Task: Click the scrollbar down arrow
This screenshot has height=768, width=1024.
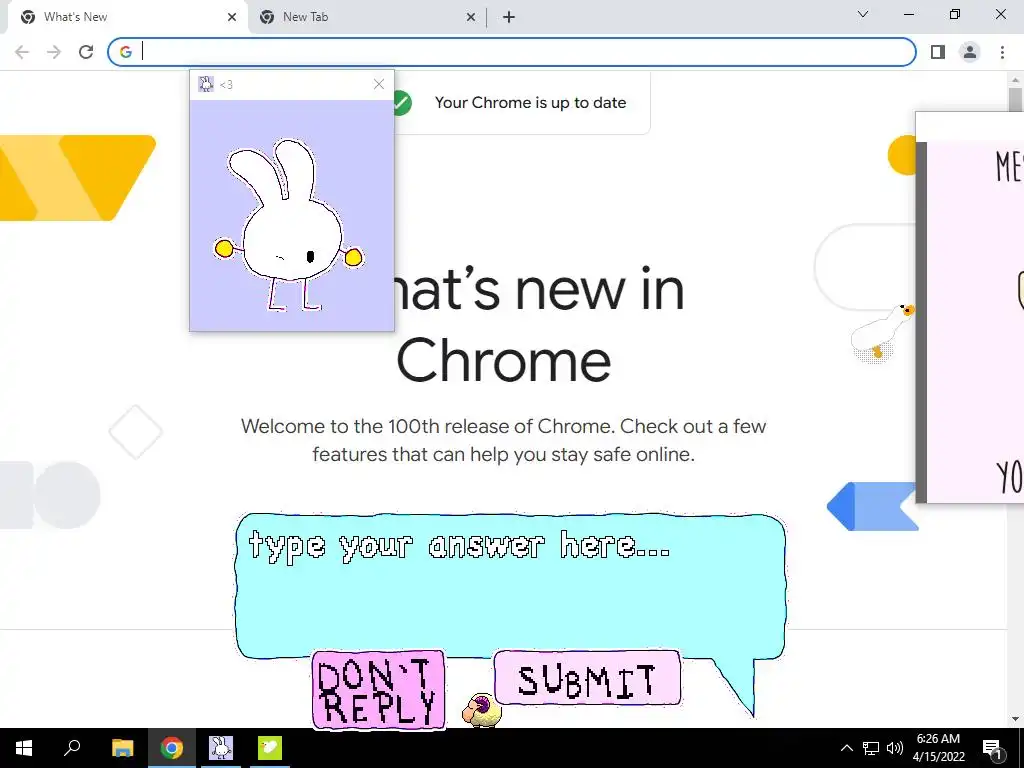Action: pos(1015,719)
